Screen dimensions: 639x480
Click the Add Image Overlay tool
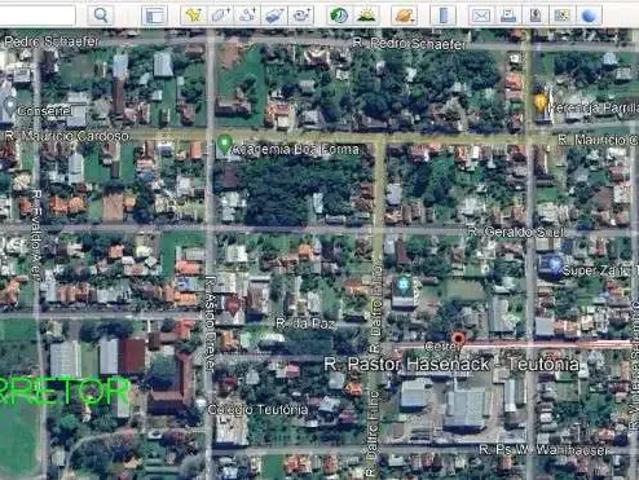pyautogui.click(x=274, y=15)
